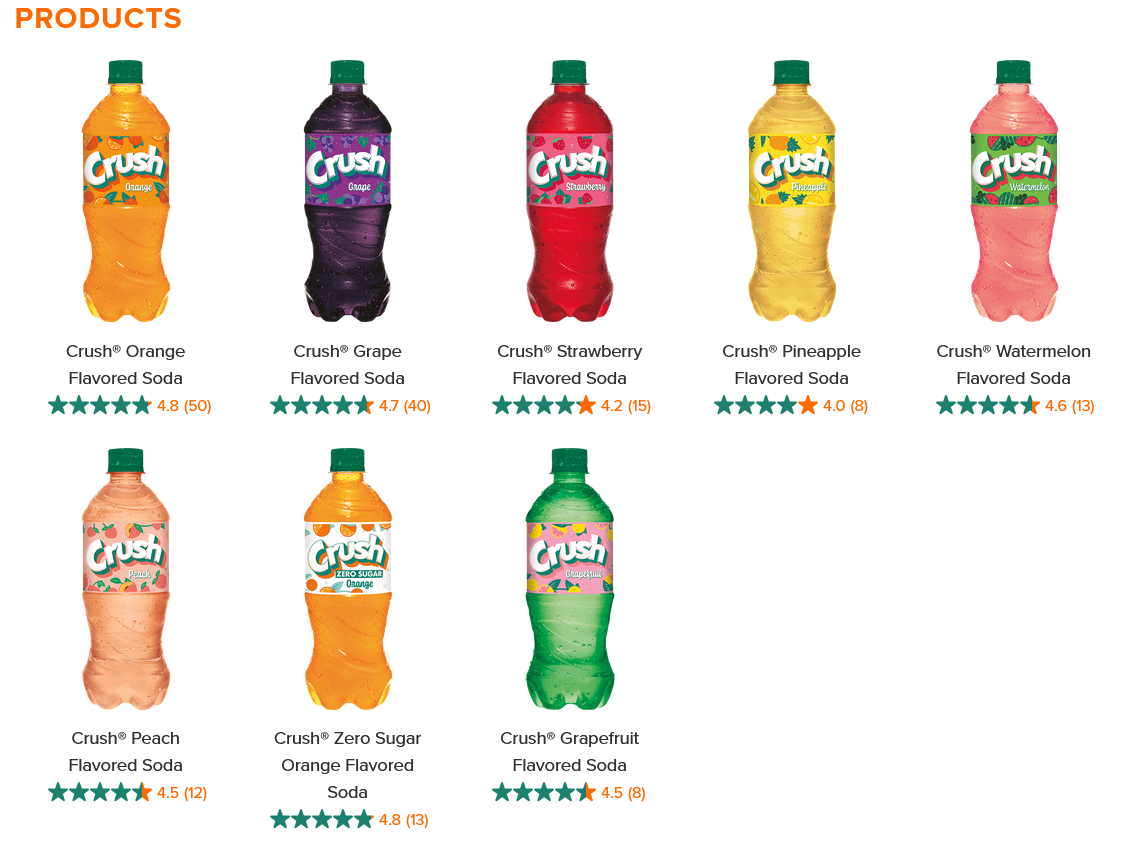Open the Crush Grape bottle image

click(348, 191)
